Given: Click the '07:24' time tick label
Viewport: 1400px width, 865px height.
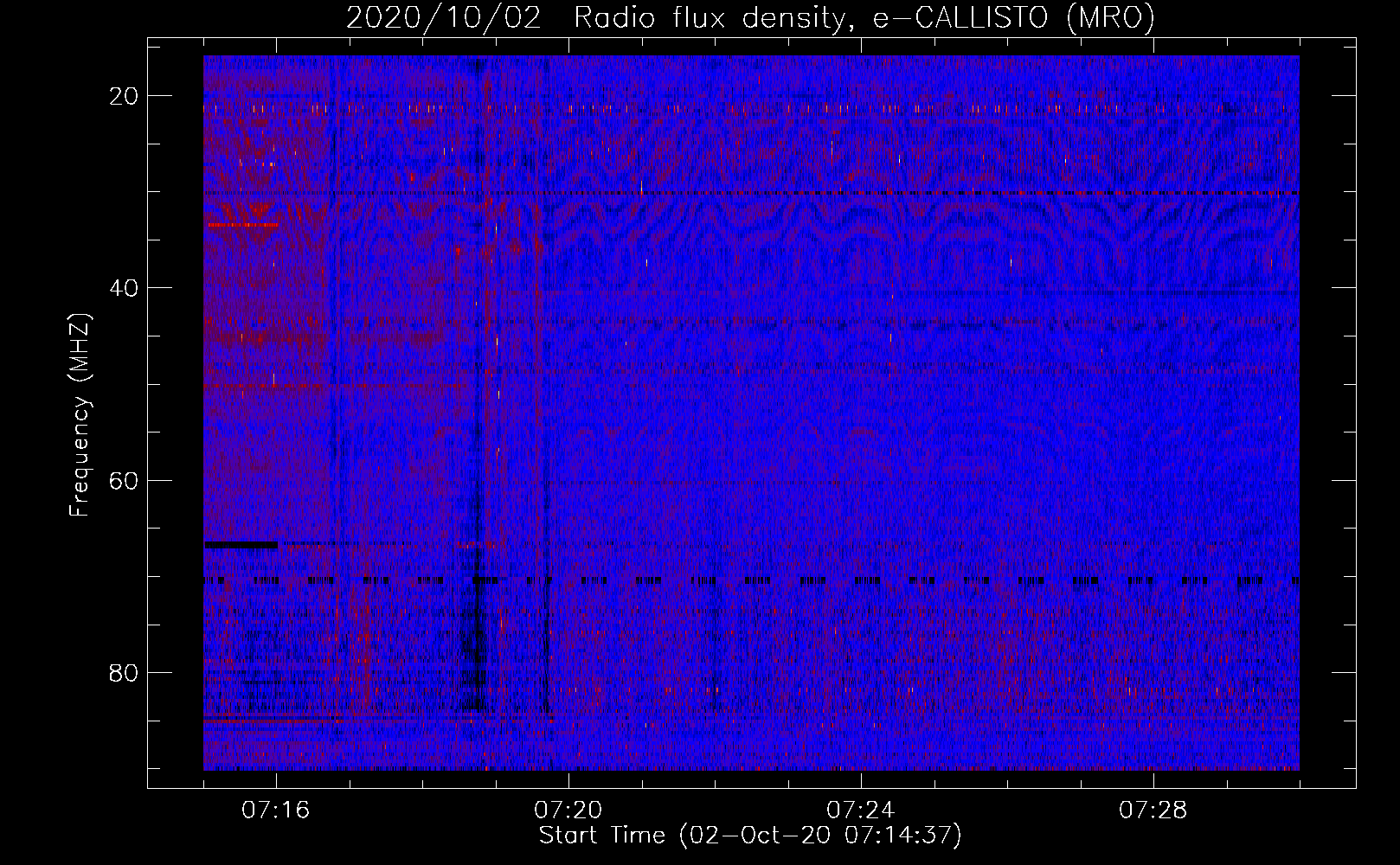Looking at the screenshot, I should point(861,811).
